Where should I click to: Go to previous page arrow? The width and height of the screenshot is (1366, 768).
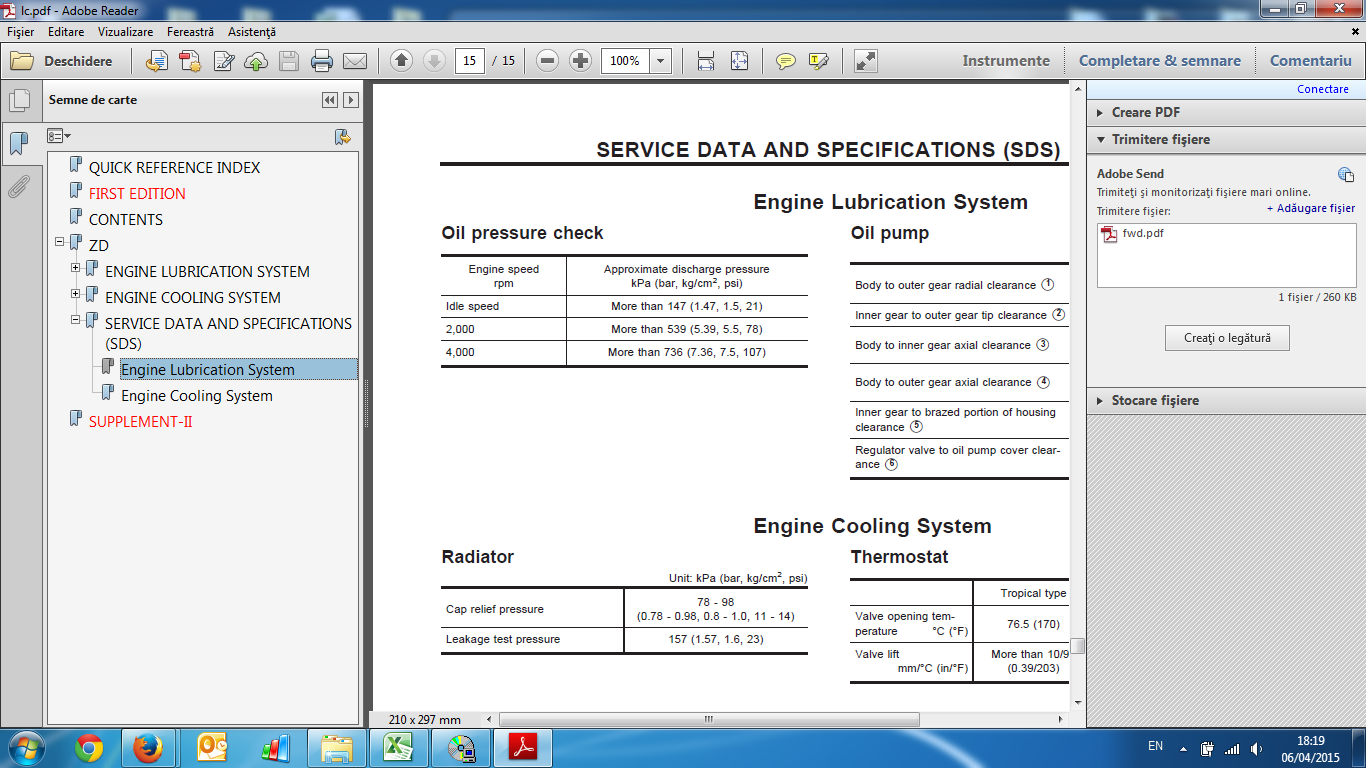pos(401,61)
